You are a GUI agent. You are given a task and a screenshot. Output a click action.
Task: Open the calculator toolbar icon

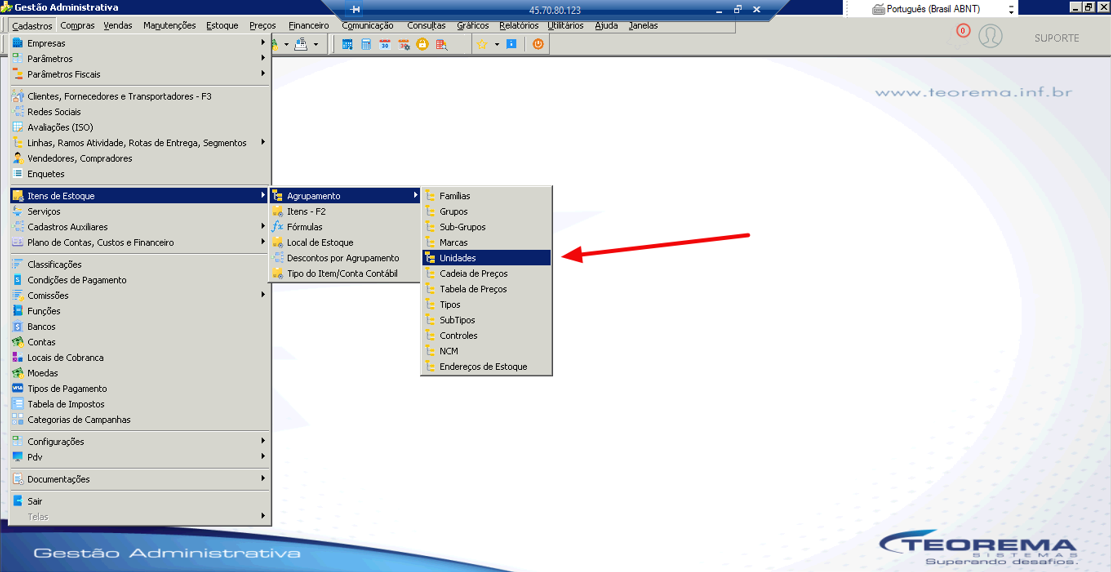click(366, 44)
